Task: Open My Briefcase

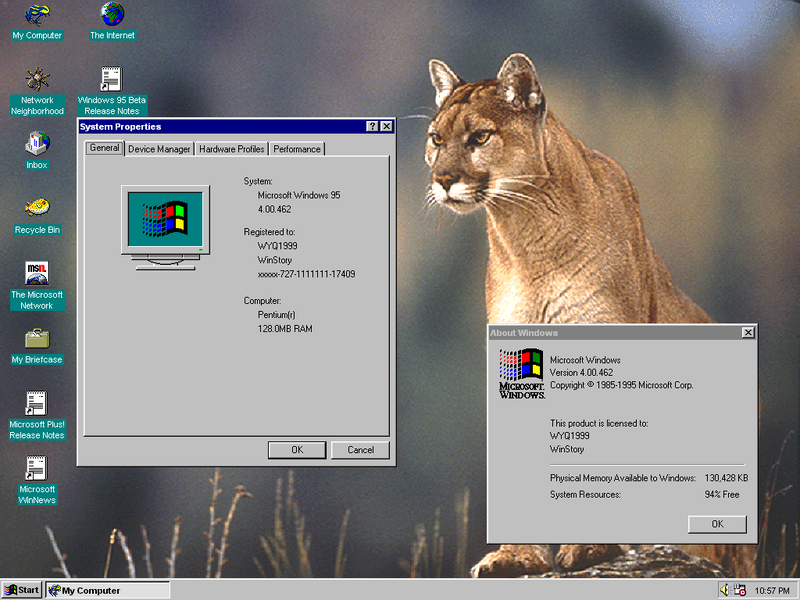Action: pyautogui.click(x=37, y=340)
